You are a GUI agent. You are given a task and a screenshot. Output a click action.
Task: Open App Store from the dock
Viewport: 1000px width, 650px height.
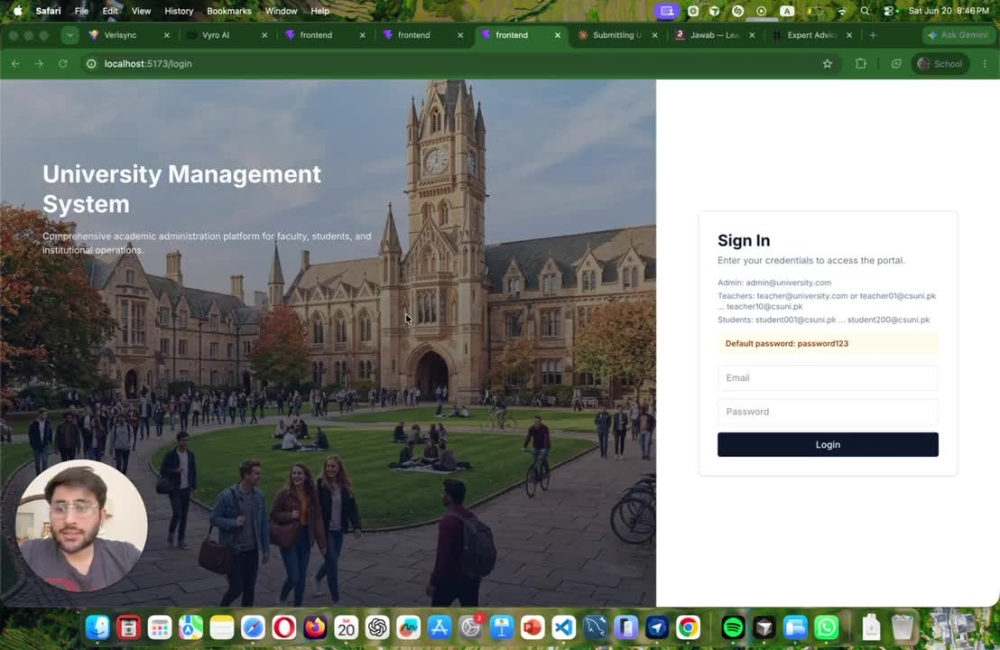click(439, 628)
